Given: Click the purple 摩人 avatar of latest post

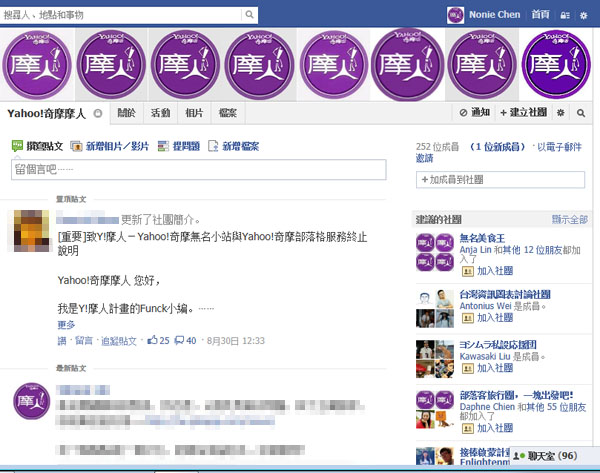Looking at the screenshot, I should coord(32,401).
